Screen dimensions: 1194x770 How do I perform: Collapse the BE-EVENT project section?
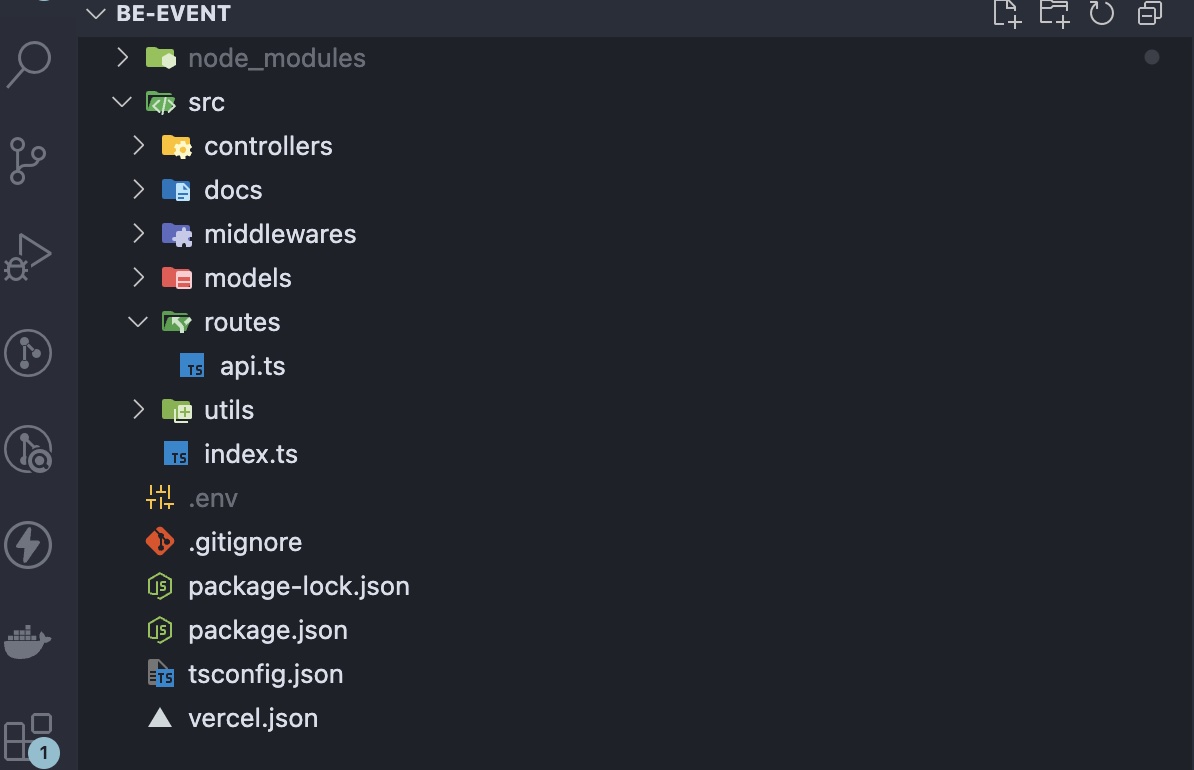pyautogui.click(x=95, y=14)
